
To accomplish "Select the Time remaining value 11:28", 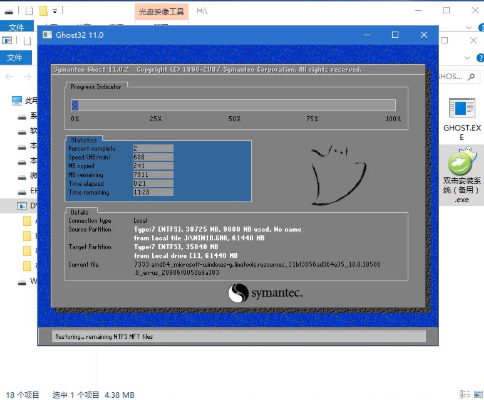I will point(153,192).
